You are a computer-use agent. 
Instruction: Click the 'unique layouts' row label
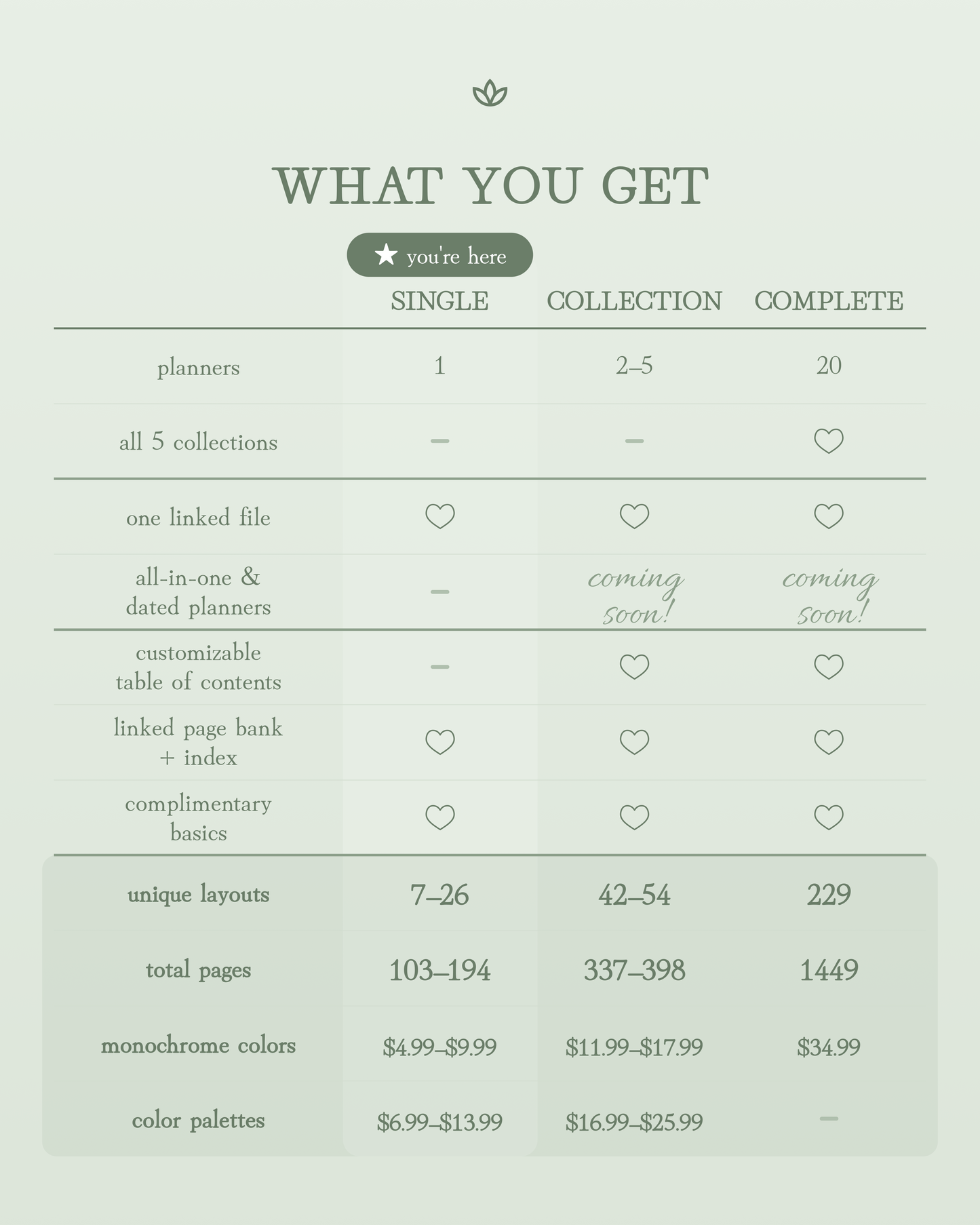pyautogui.click(x=198, y=895)
